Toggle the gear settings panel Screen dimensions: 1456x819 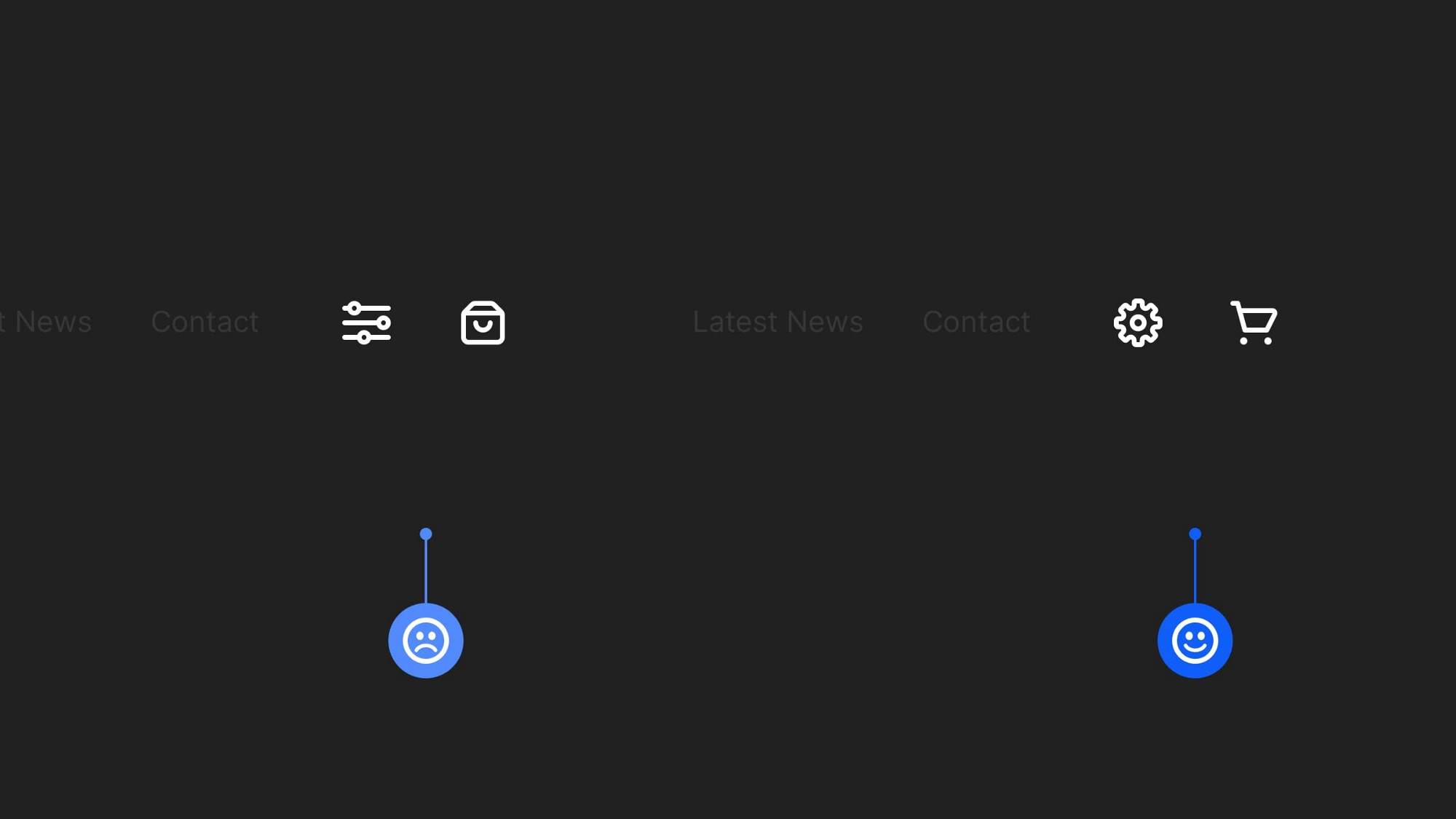point(1137,322)
